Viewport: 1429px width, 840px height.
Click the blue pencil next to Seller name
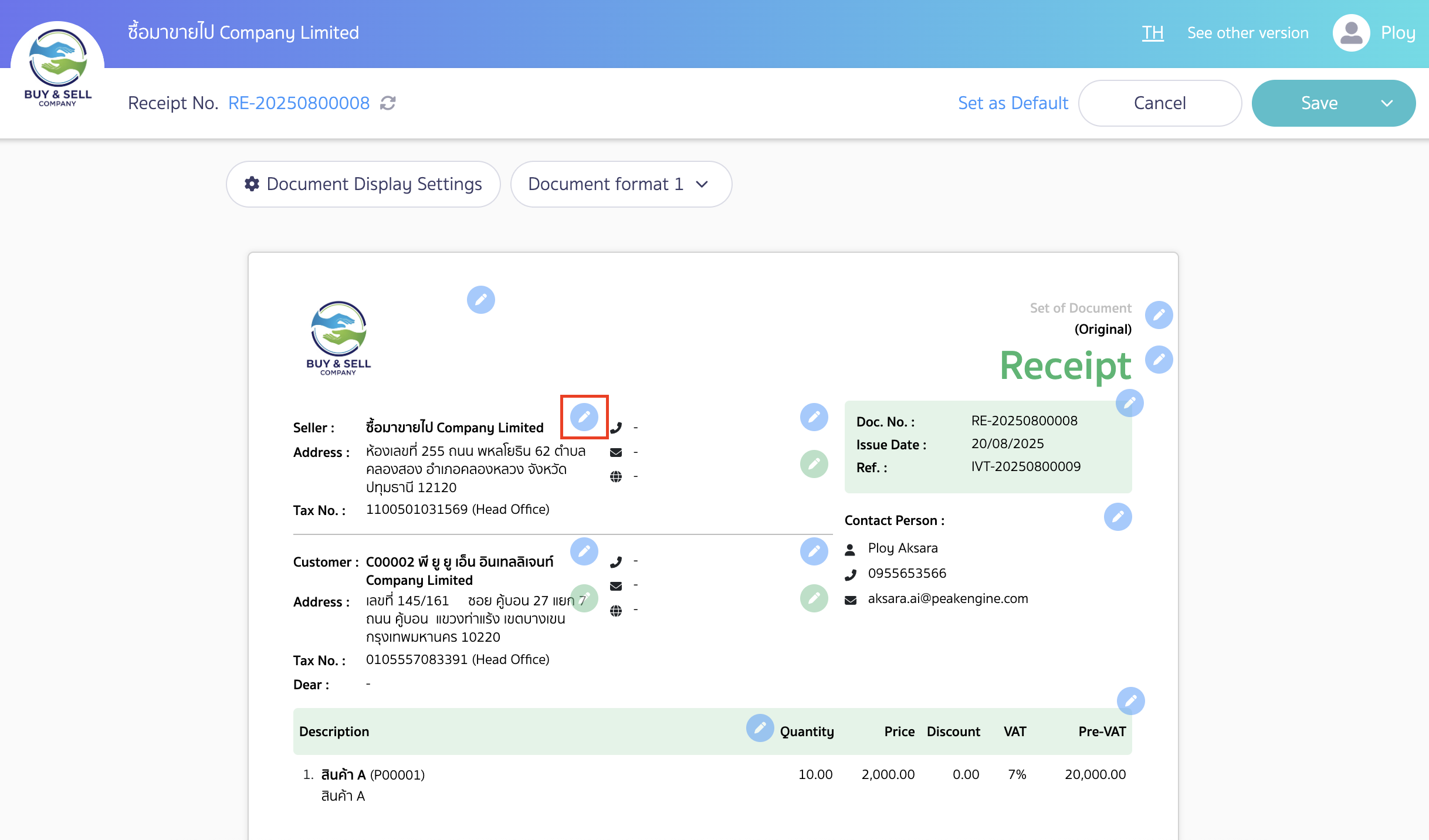pyautogui.click(x=584, y=417)
